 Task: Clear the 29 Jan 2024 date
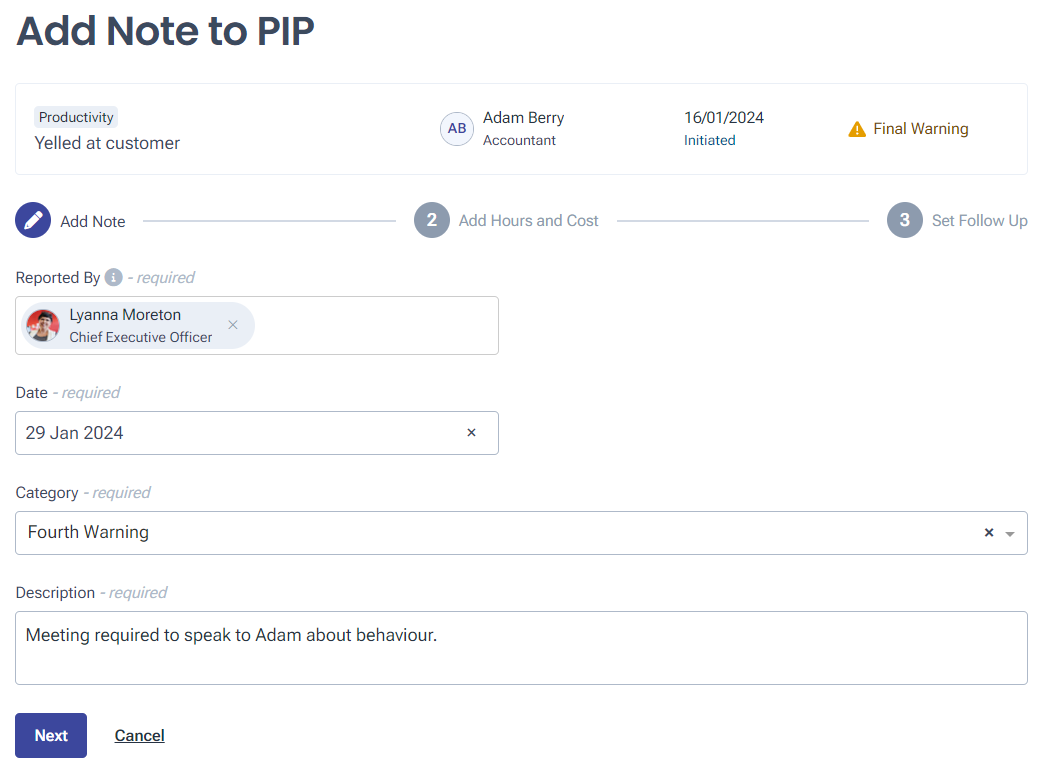(x=472, y=432)
